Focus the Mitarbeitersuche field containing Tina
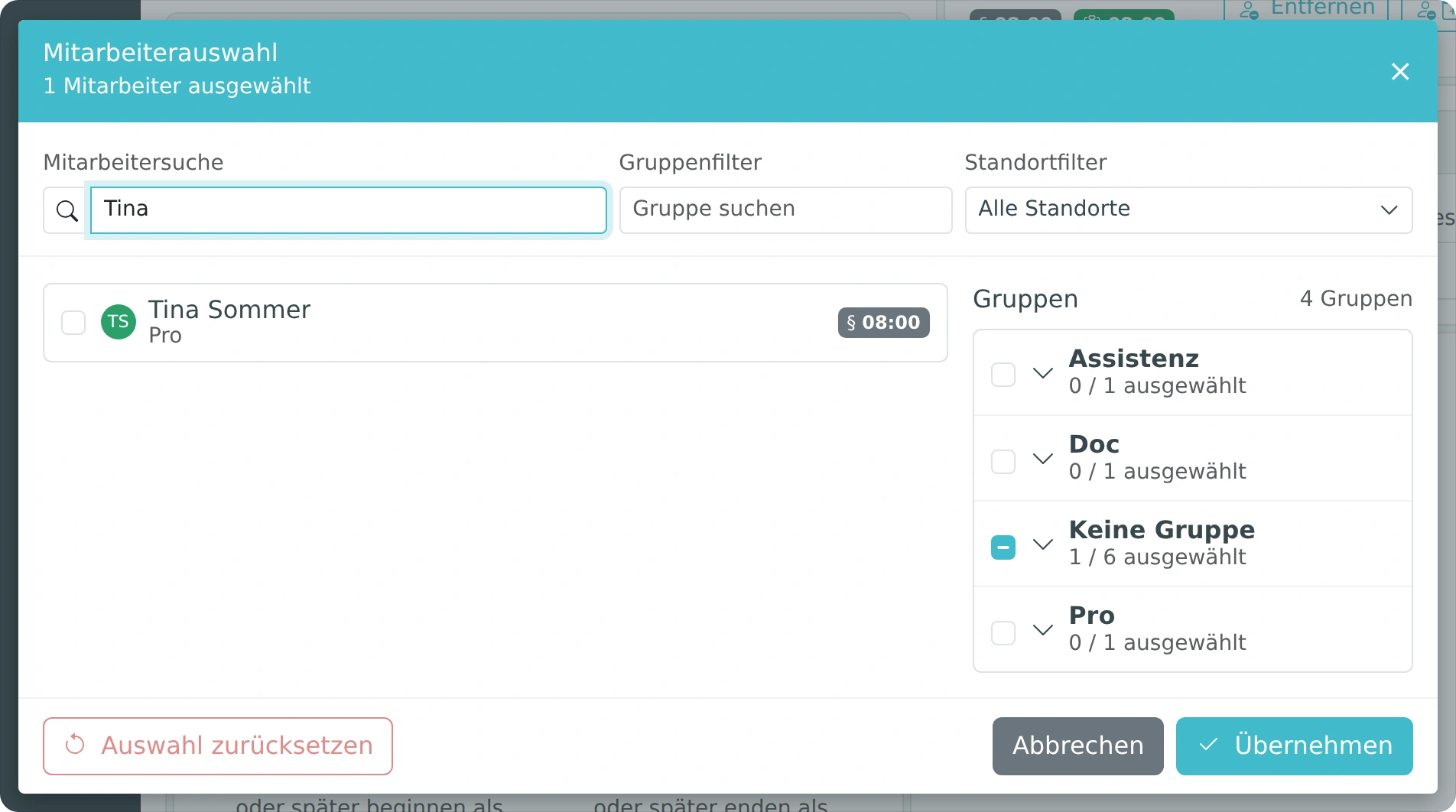Image resolution: width=1456 pixels, height=812 pixels. click(x=349, y=210)
